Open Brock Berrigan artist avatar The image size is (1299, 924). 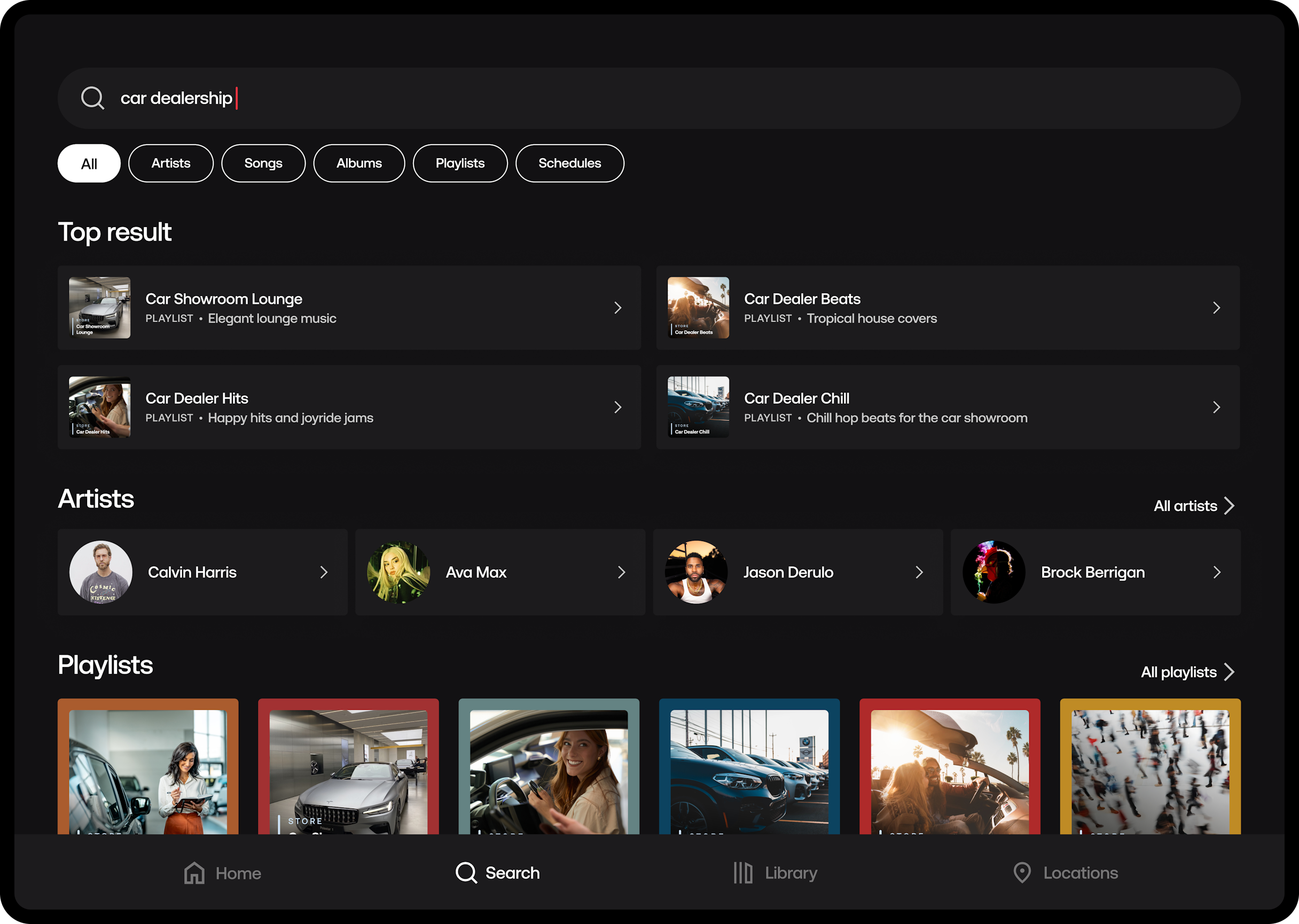(993, 572)
